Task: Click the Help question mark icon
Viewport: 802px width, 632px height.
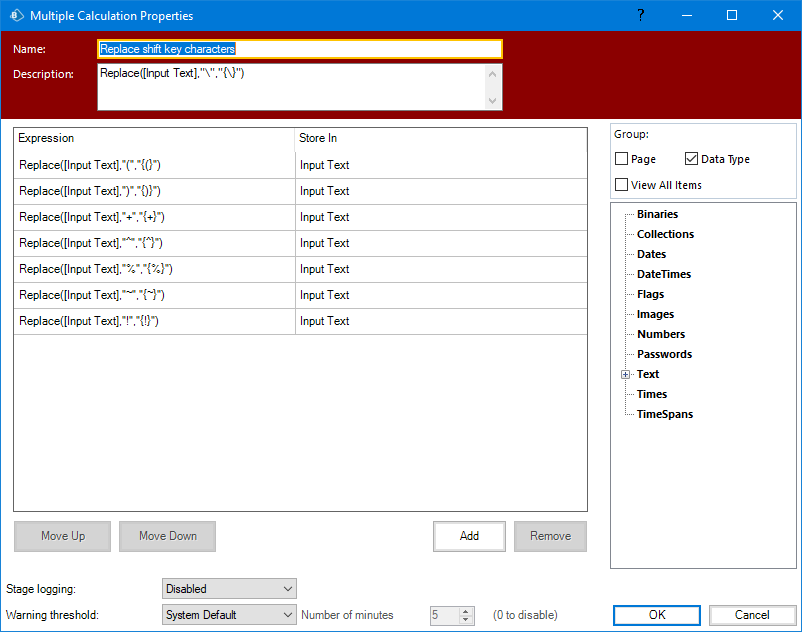Action: click(x=640, y=15)
